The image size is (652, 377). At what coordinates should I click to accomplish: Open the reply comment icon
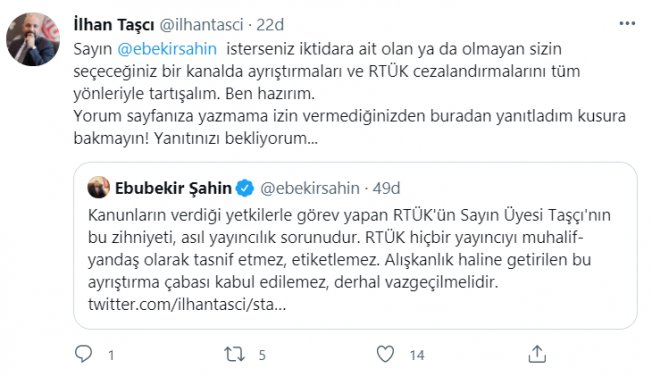pos(83,354)
